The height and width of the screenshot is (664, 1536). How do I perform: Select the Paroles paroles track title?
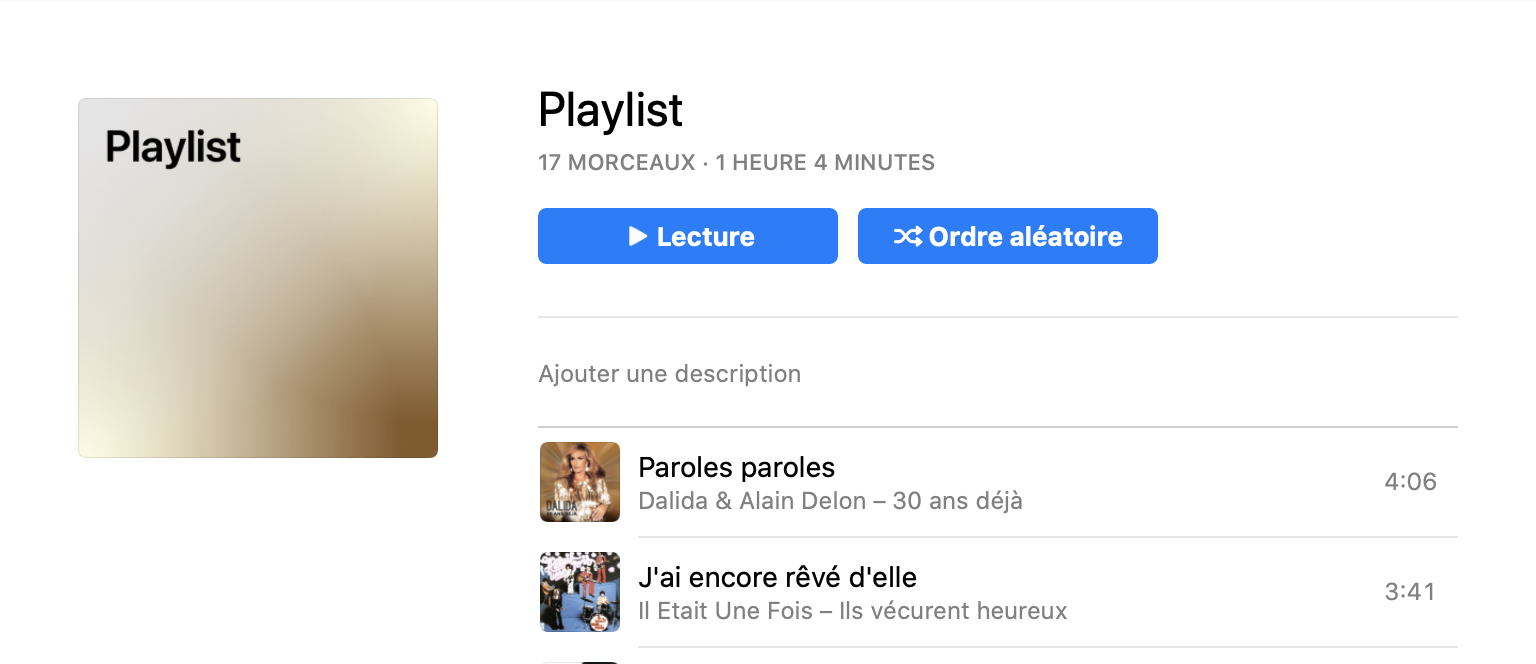736,467
